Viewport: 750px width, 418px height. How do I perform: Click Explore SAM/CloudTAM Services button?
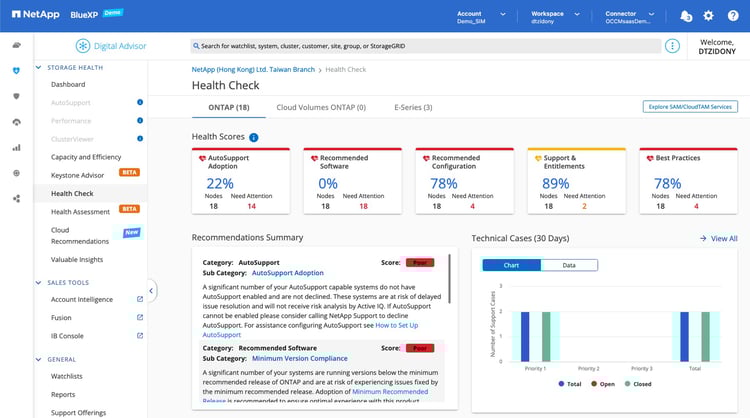689,107
